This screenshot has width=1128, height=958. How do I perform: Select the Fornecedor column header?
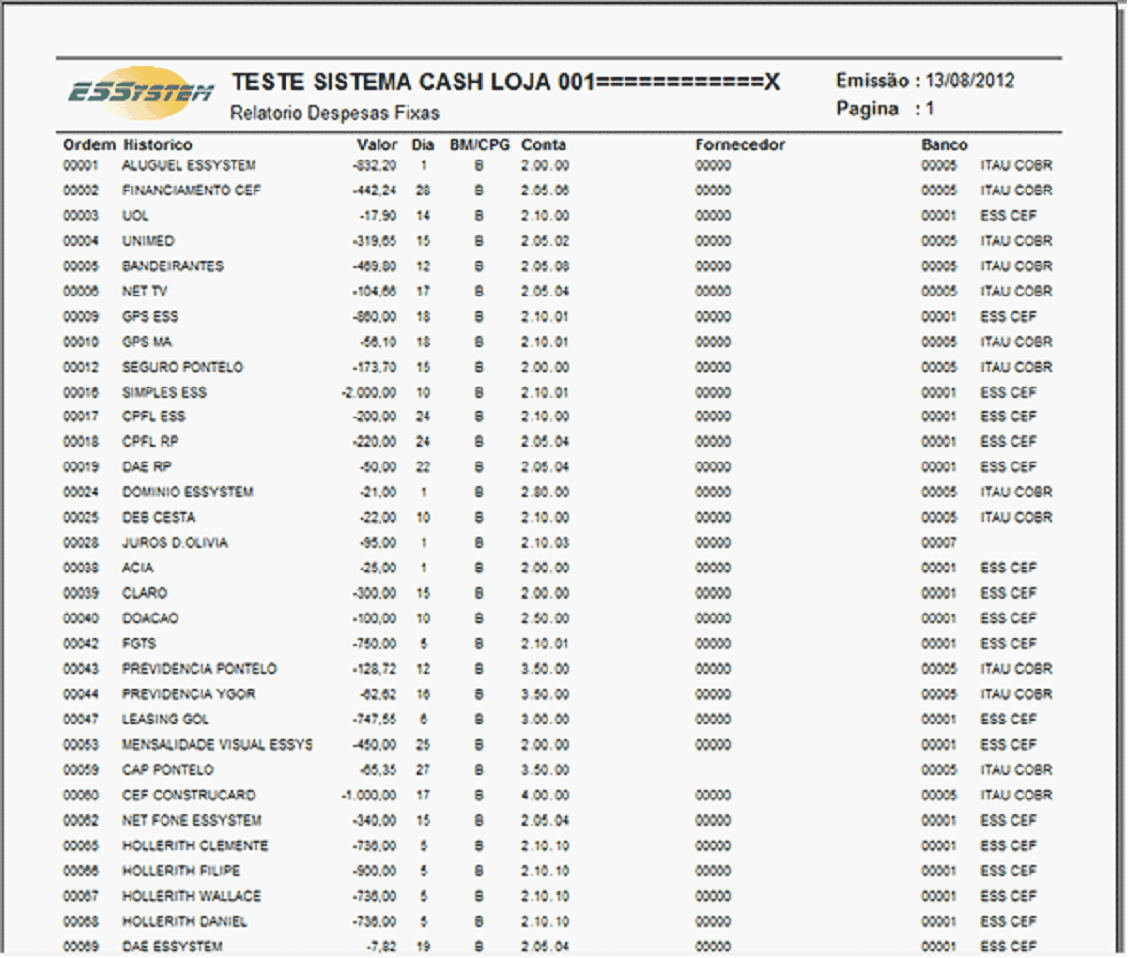click(x=740, y=145)
